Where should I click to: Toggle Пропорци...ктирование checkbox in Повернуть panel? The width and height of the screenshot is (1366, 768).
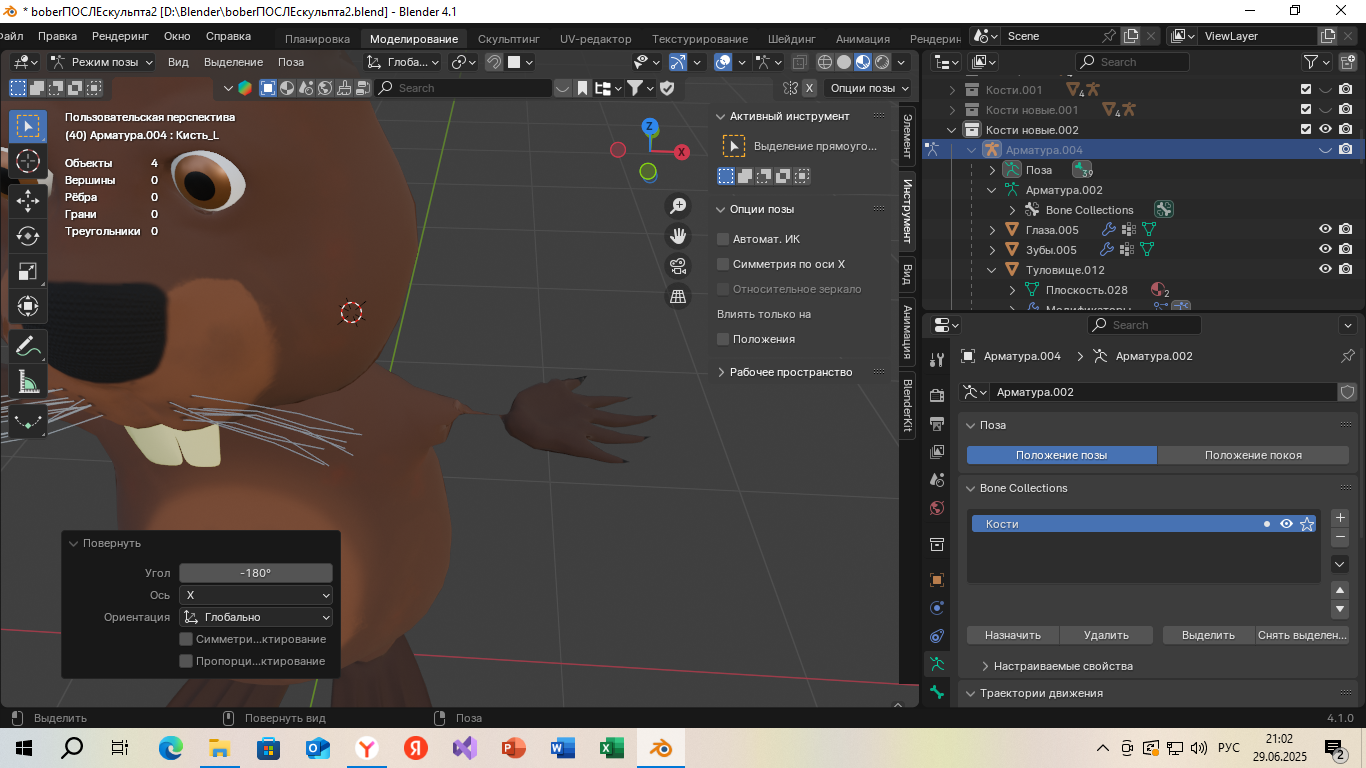(186, 661)
